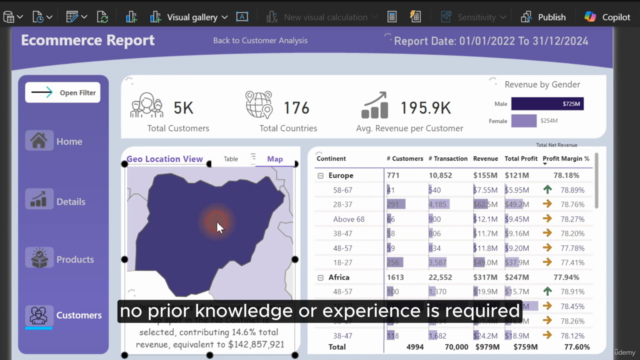This screenshot has height=360, width=640.
Task: Click the transform data table icon
Action: point(72,17)
